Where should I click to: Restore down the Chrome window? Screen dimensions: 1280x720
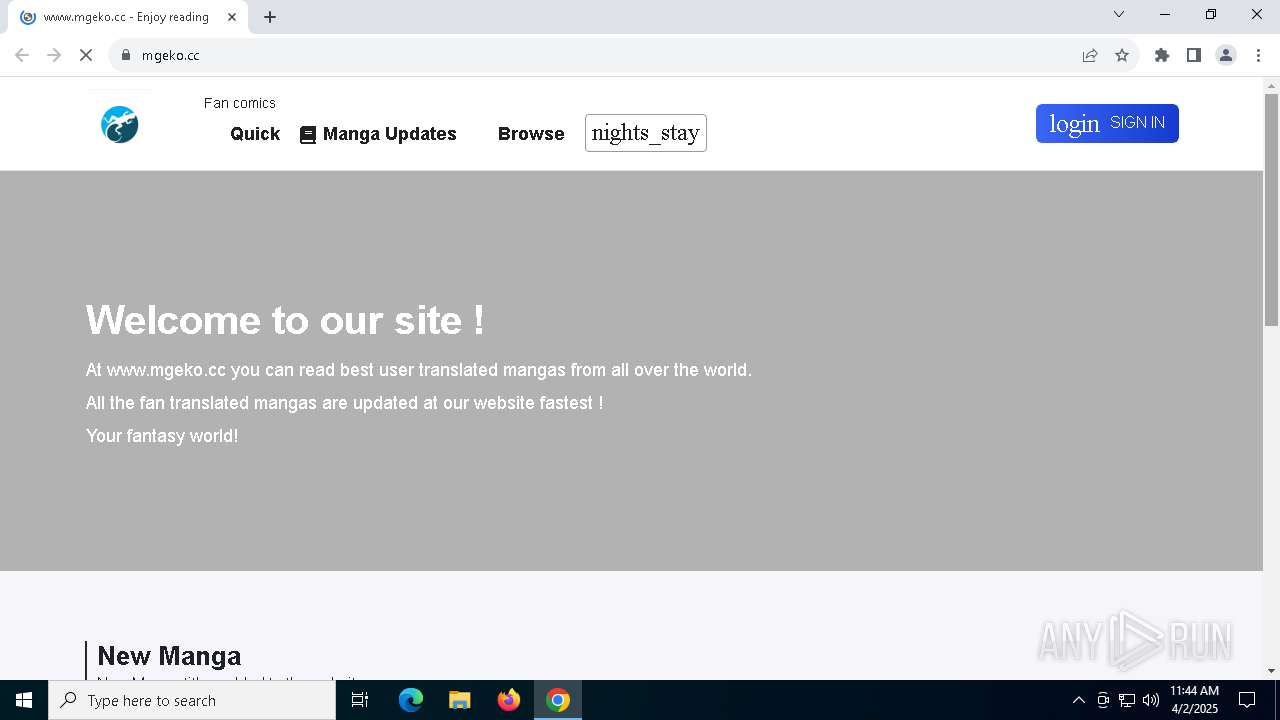1211,14
